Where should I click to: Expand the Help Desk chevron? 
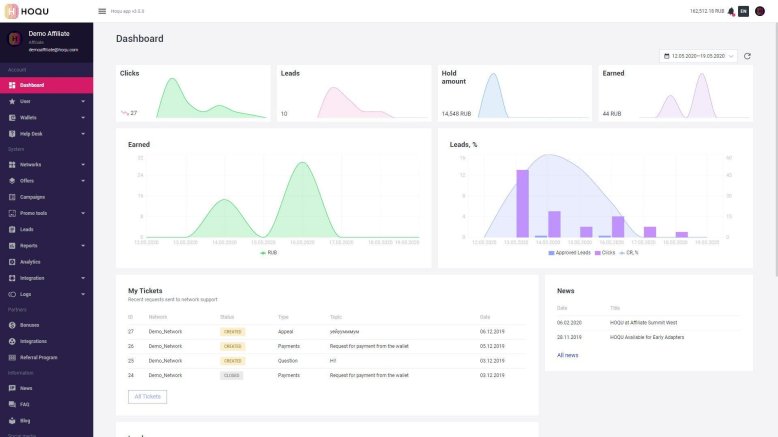tap(83, 134)
